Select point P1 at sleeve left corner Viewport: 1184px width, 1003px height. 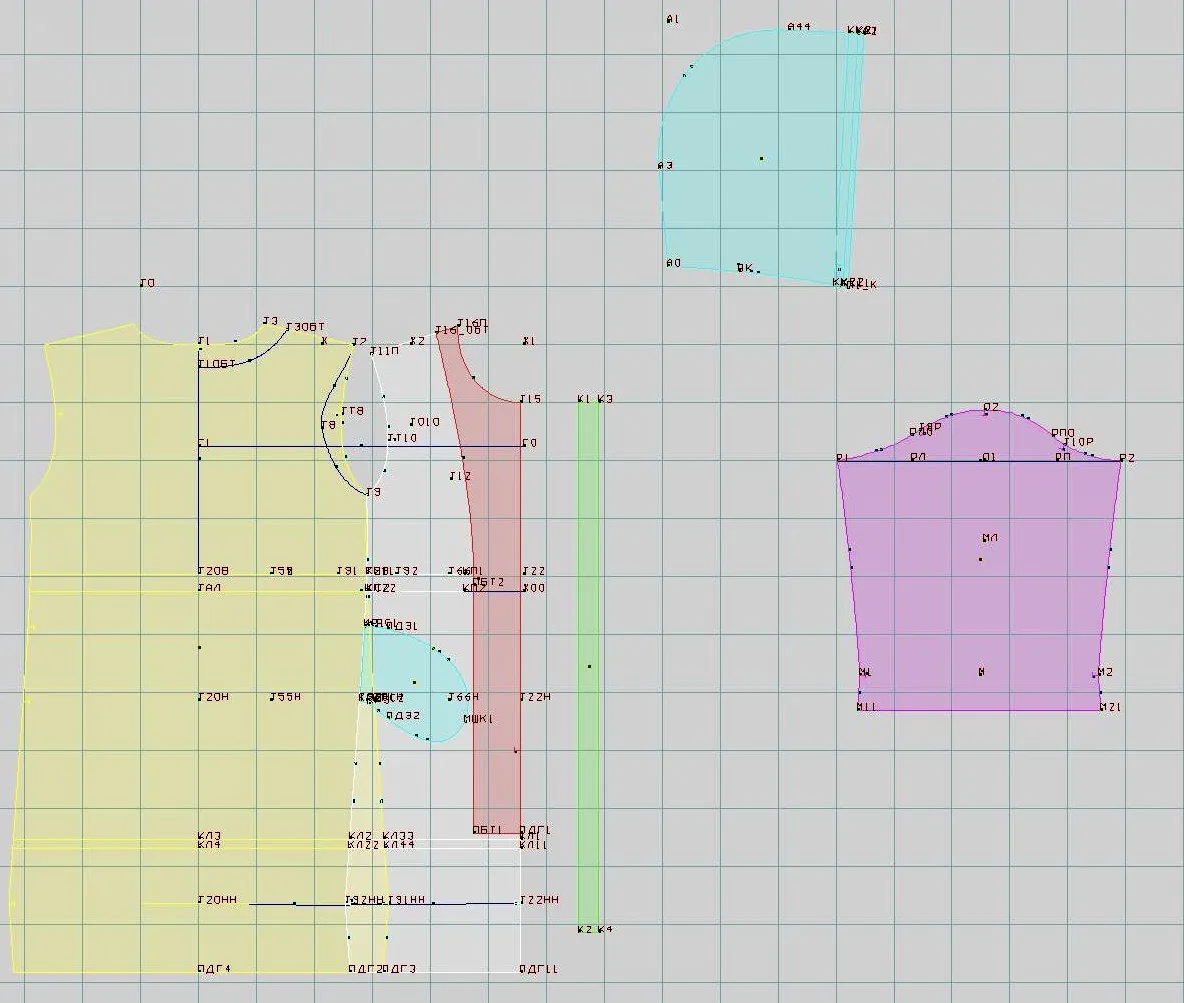(x=843, y=458)
